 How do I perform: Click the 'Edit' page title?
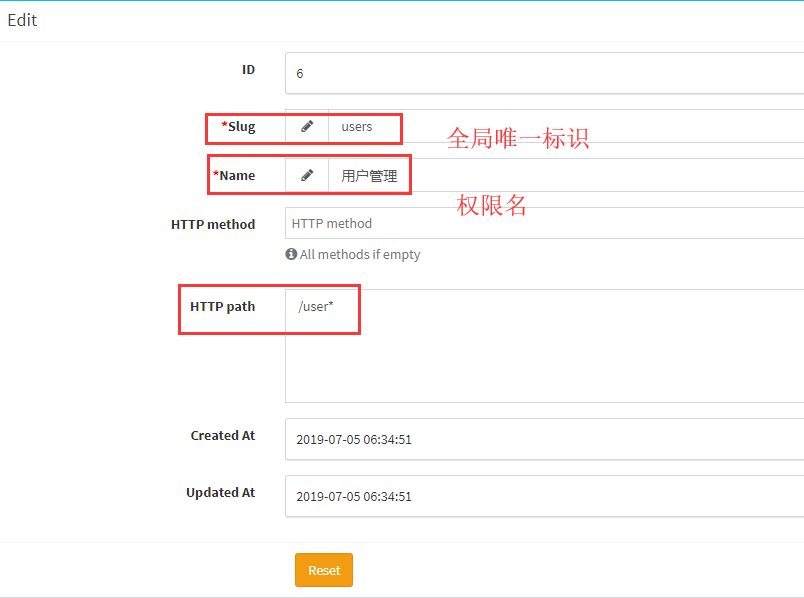coord(21,19)
